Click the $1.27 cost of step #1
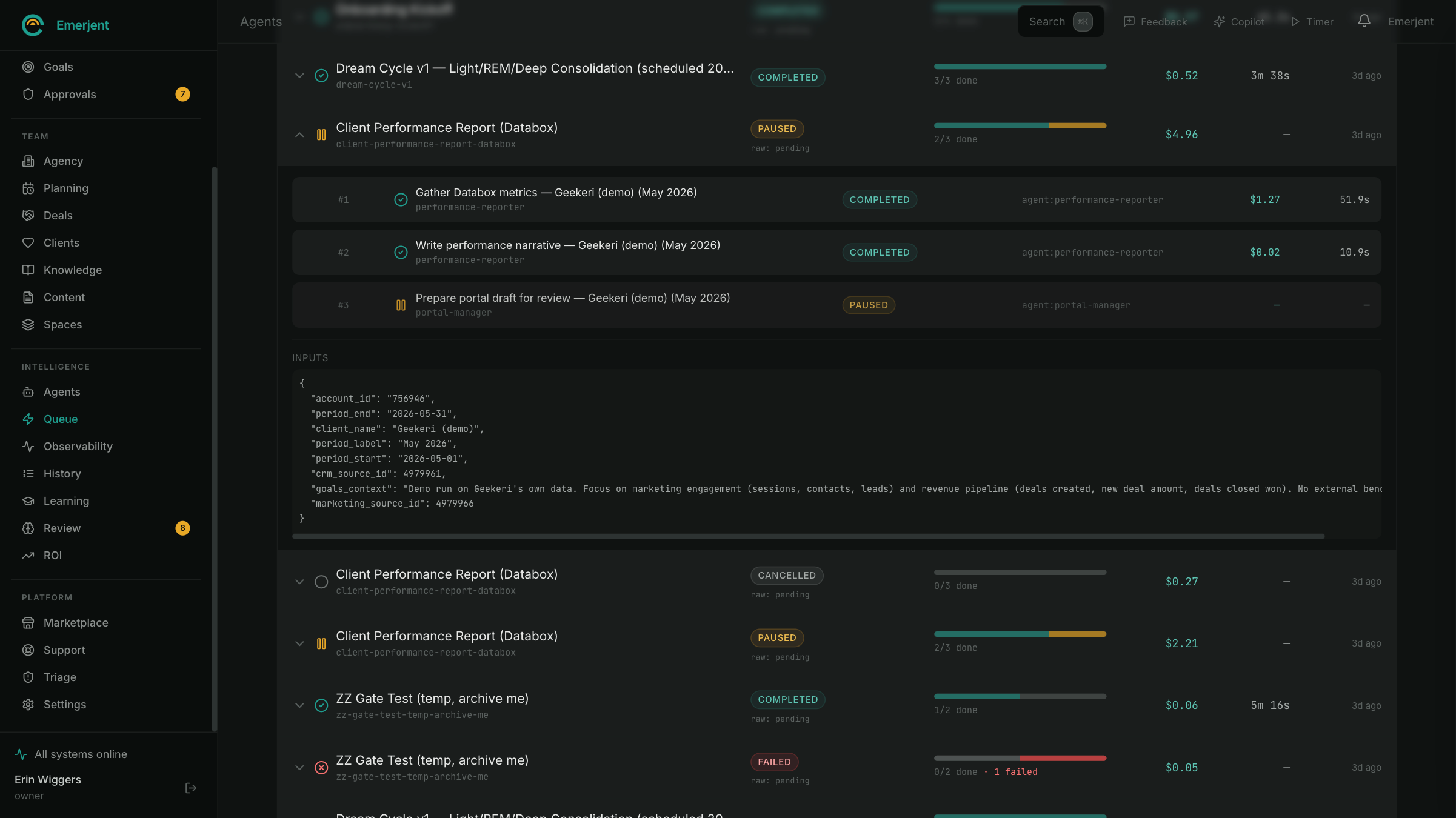Screen dimensions: 1456x818 click(1265, 199)
